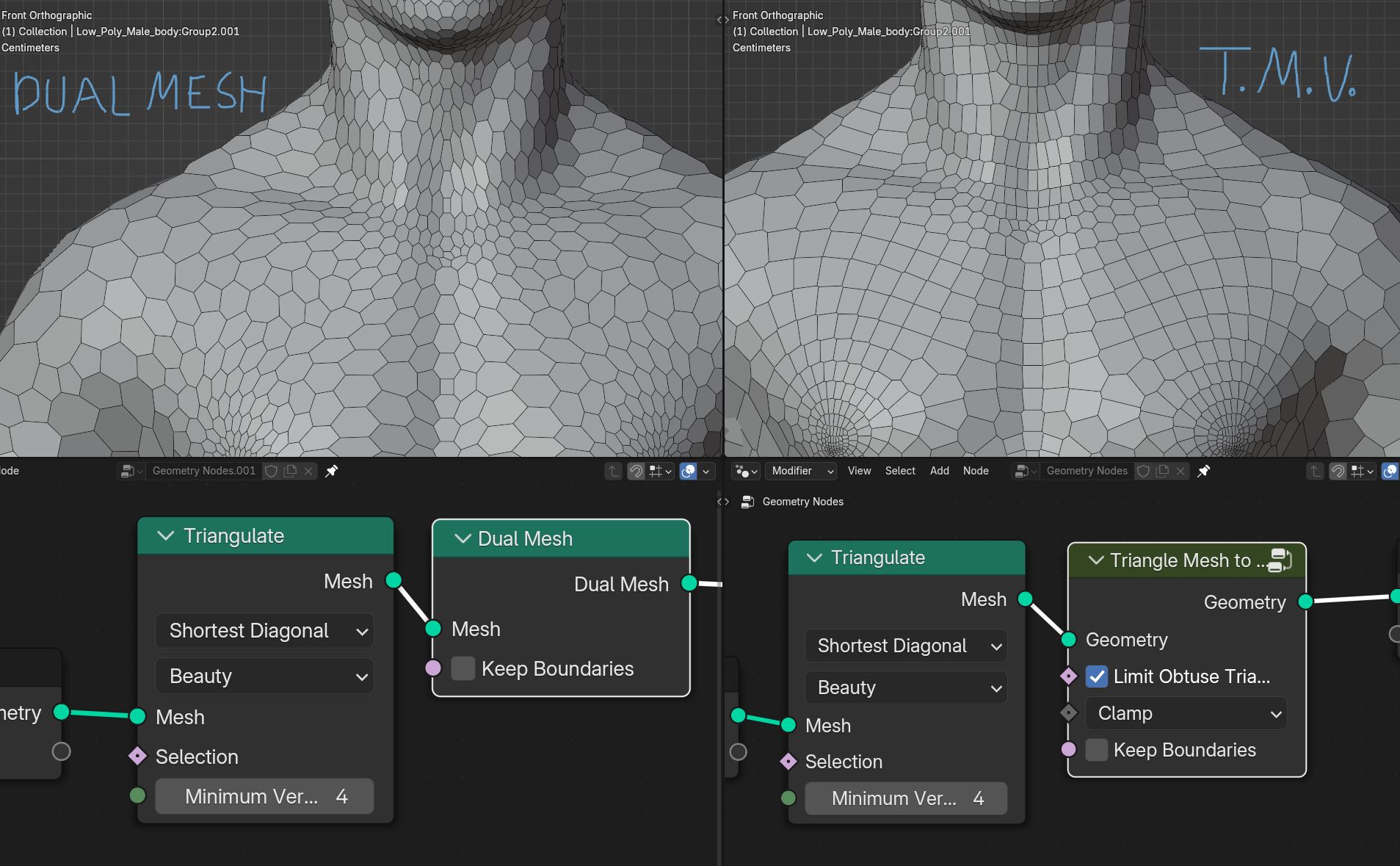
Task: Open the Node menu
Action: (976, 471)
